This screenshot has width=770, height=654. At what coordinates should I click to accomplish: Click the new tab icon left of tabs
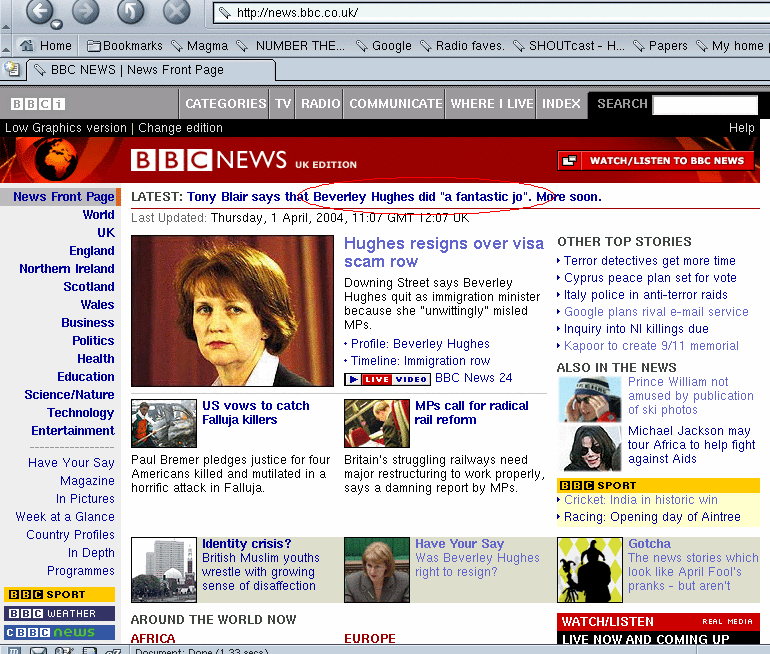point(12,70)
